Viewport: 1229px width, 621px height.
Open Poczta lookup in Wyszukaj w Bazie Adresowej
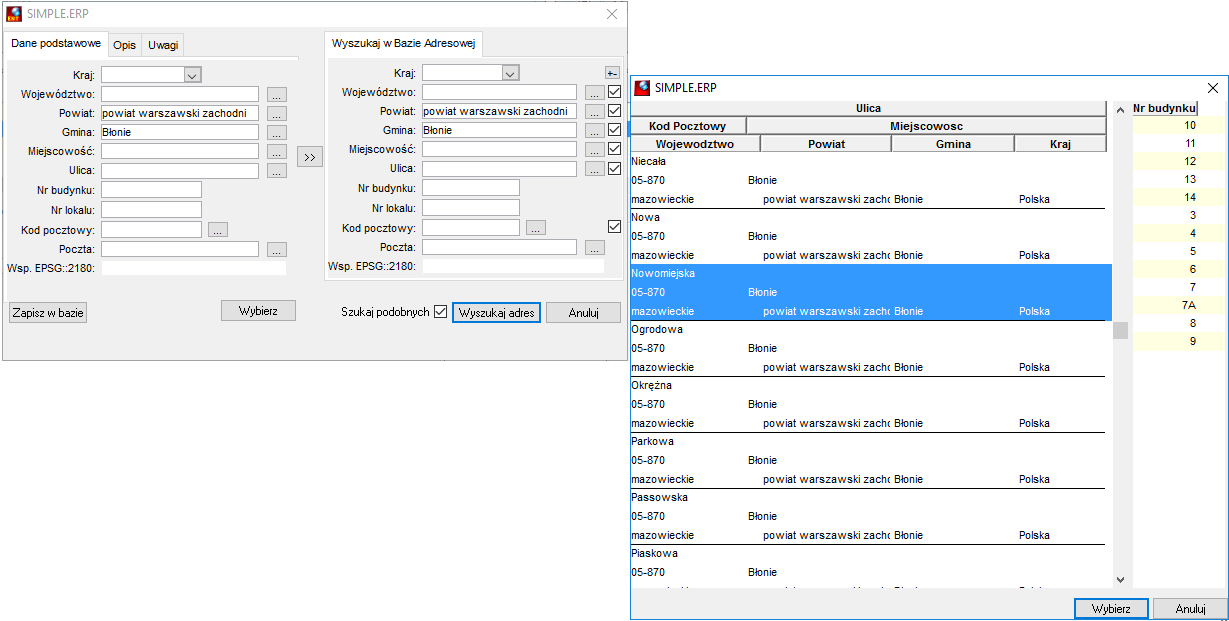[x=595, y=248]
